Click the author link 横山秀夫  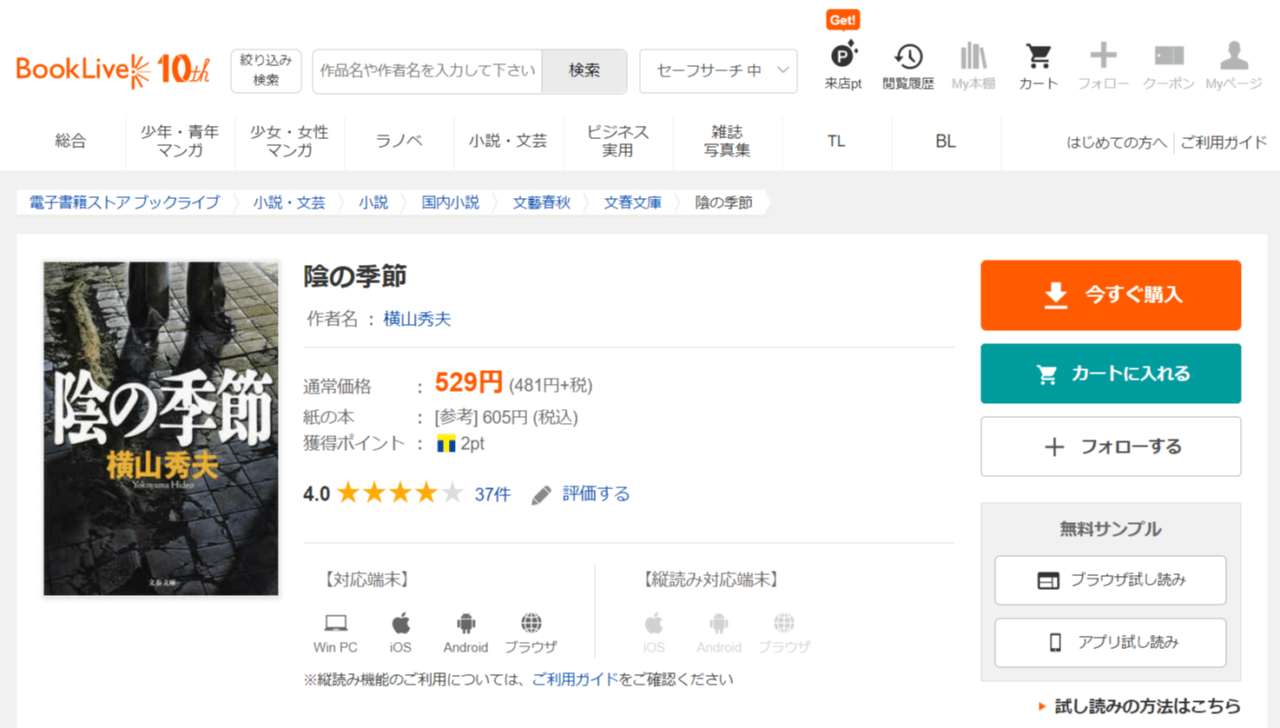pos(417,319)
